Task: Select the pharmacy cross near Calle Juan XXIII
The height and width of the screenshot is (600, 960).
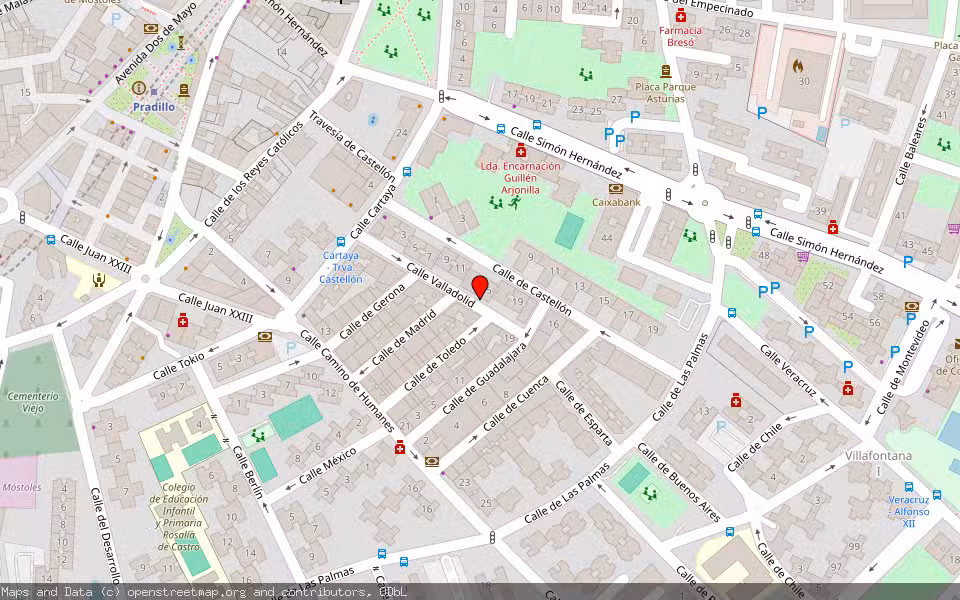Action: (x=183, y=321)
